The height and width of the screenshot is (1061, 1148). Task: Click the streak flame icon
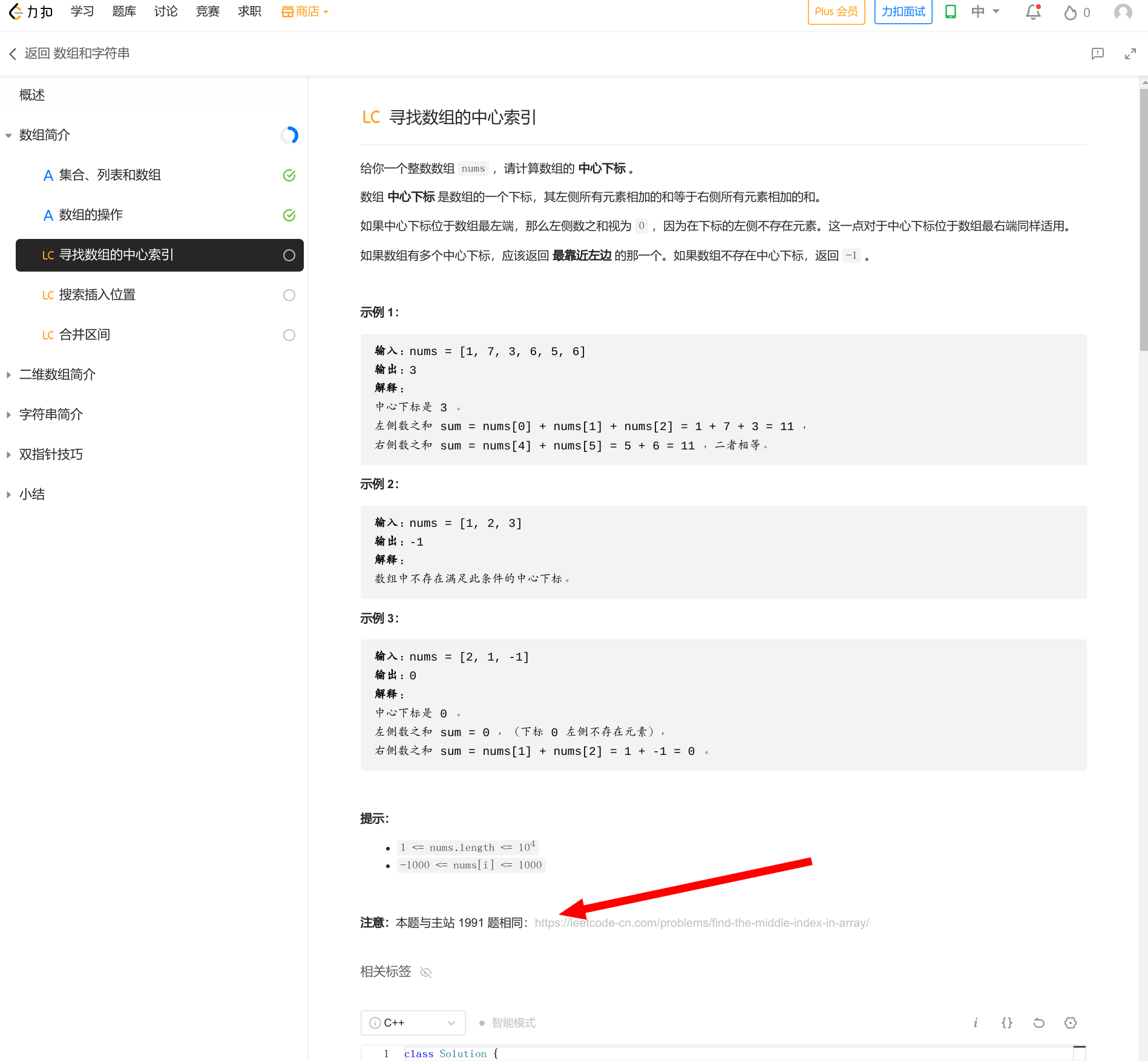(1071, 12)
